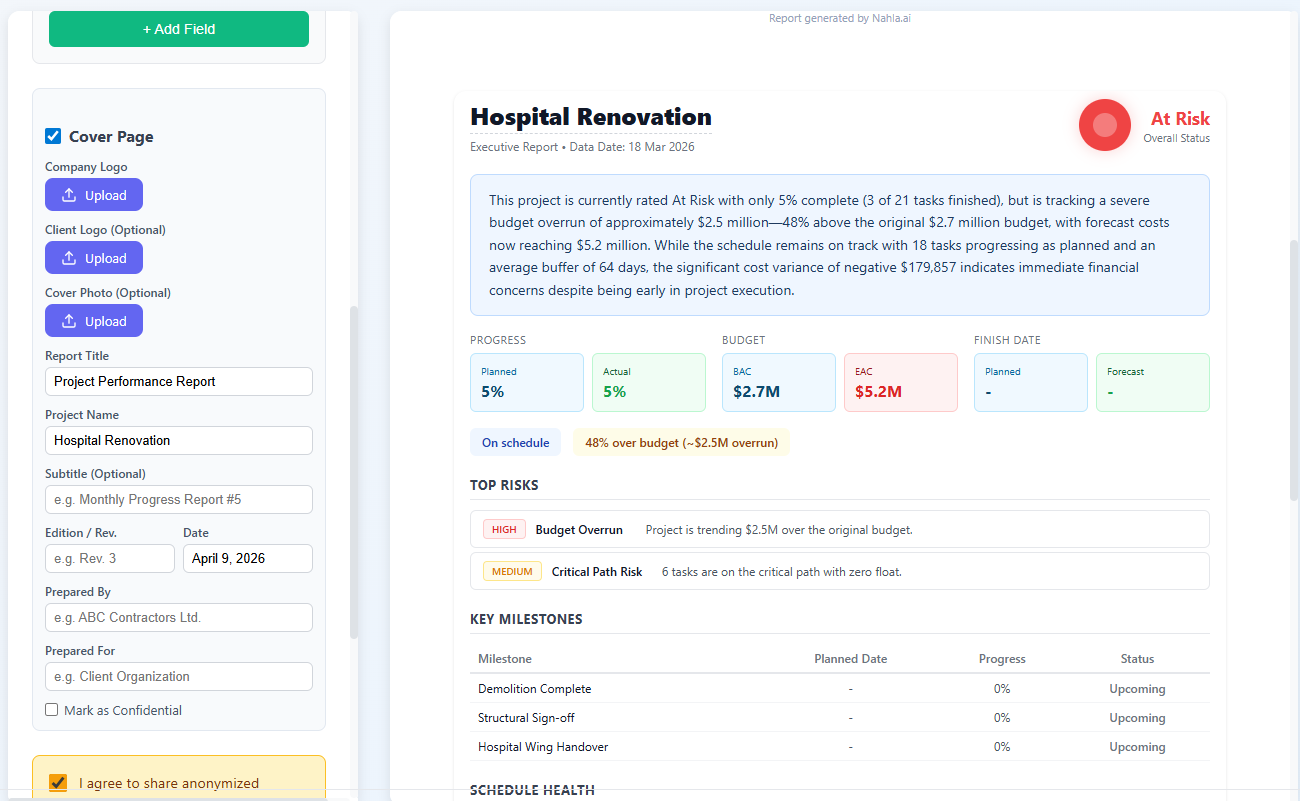Viewport: 1300px width, 801px height.
Task: Toggle the agree to share anonymized checkbox
Action: click(x=58, y=782)
